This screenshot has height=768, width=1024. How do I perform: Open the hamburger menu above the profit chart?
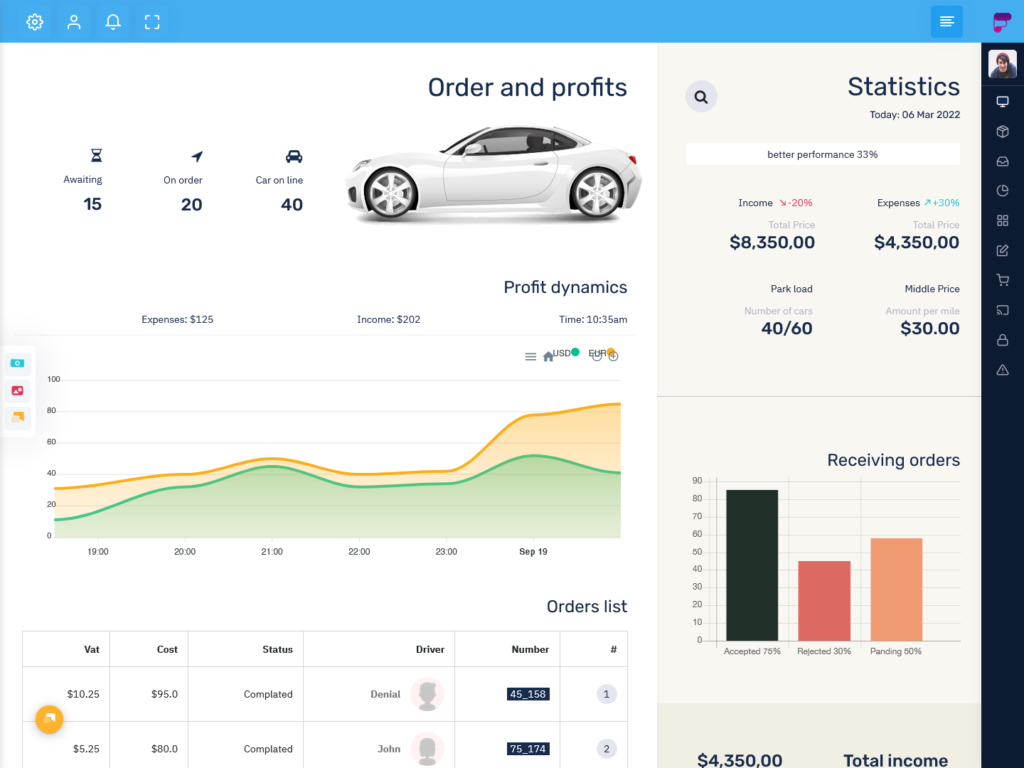click(x=531, y=356)
